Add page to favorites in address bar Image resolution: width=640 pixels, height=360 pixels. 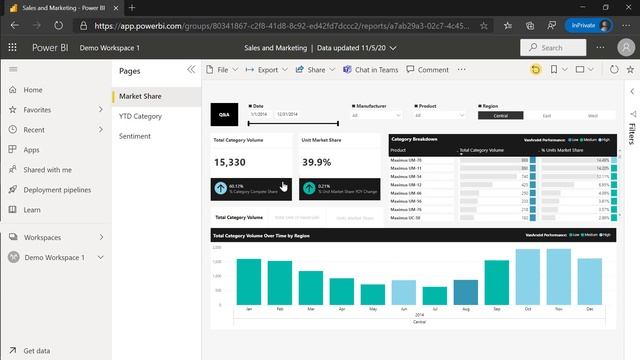(484, 26)
